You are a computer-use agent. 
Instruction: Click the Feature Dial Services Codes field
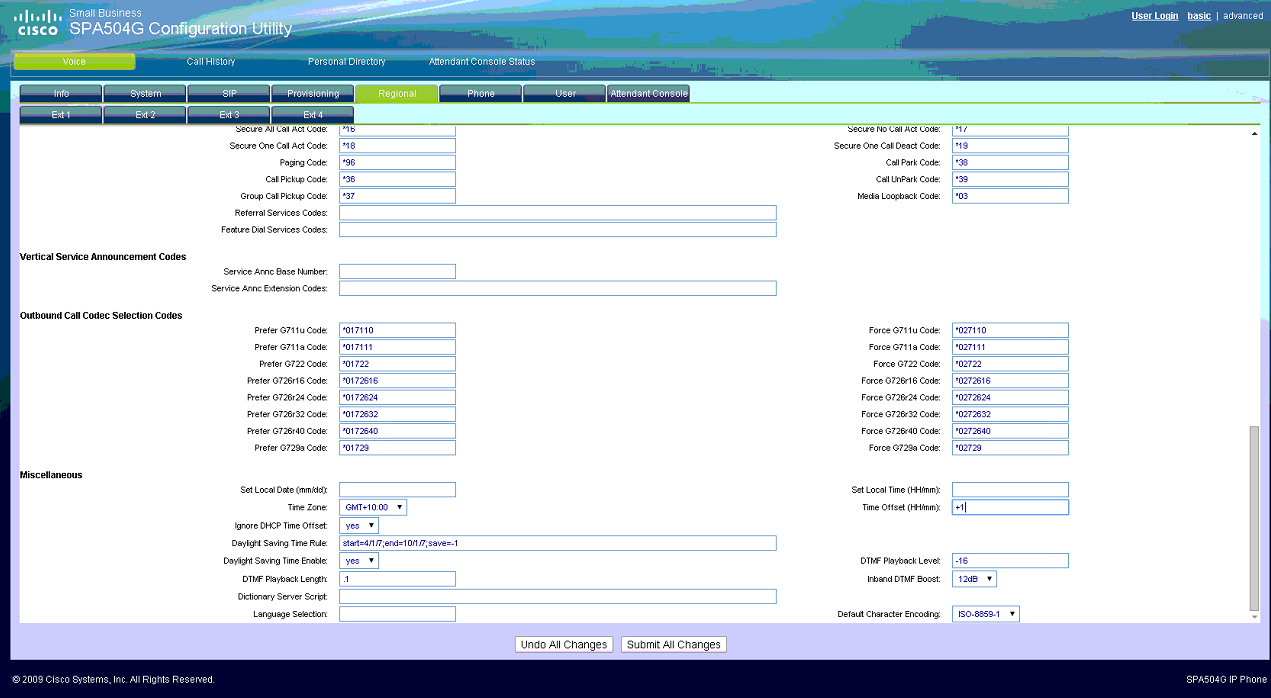558,230
